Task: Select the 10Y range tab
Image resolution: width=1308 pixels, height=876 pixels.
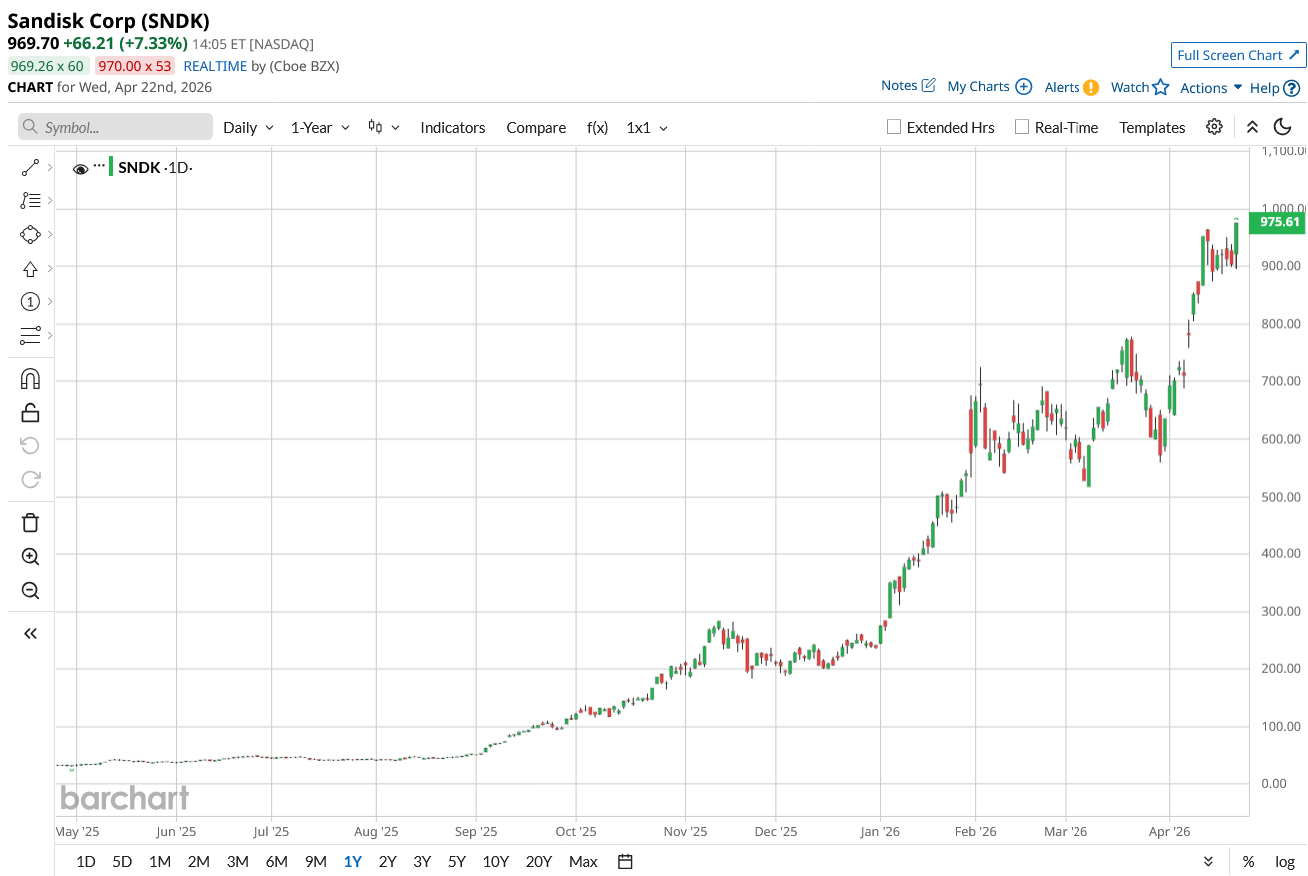Action: (x=495, y=861)
